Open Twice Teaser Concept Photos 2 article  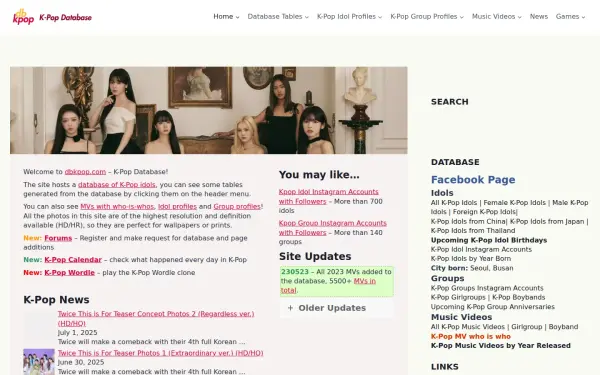pyautogui.click(x=156, y=318)
